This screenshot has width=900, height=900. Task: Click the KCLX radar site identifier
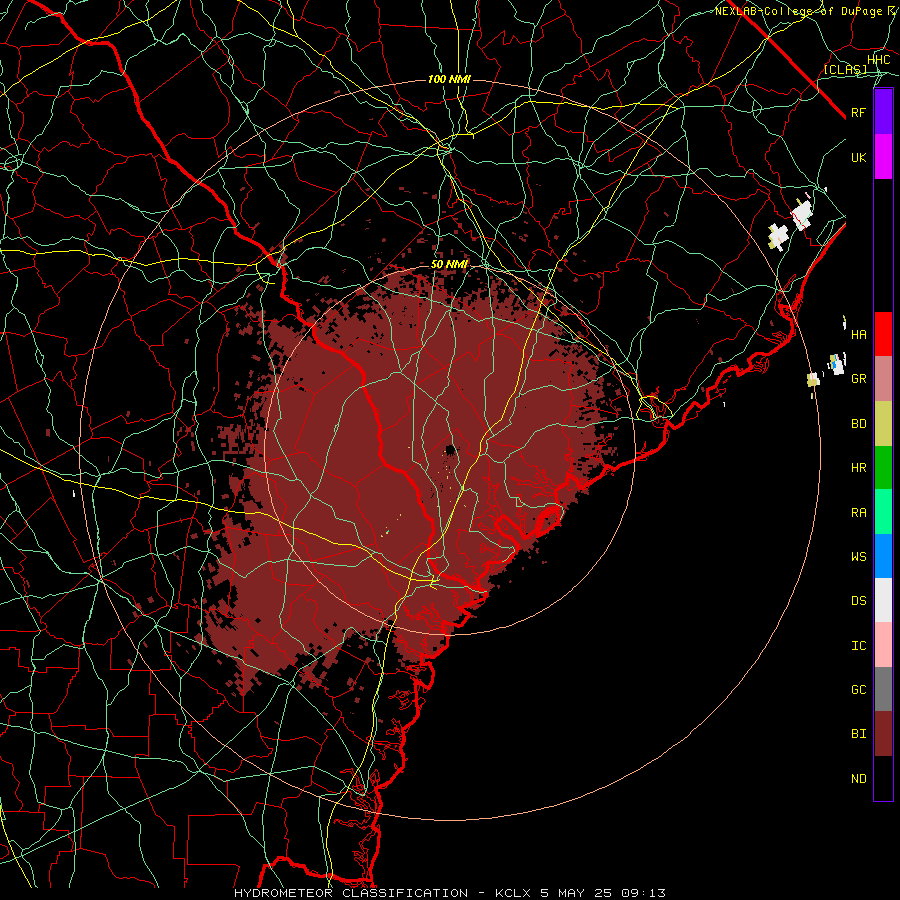[x=513, y=893]
